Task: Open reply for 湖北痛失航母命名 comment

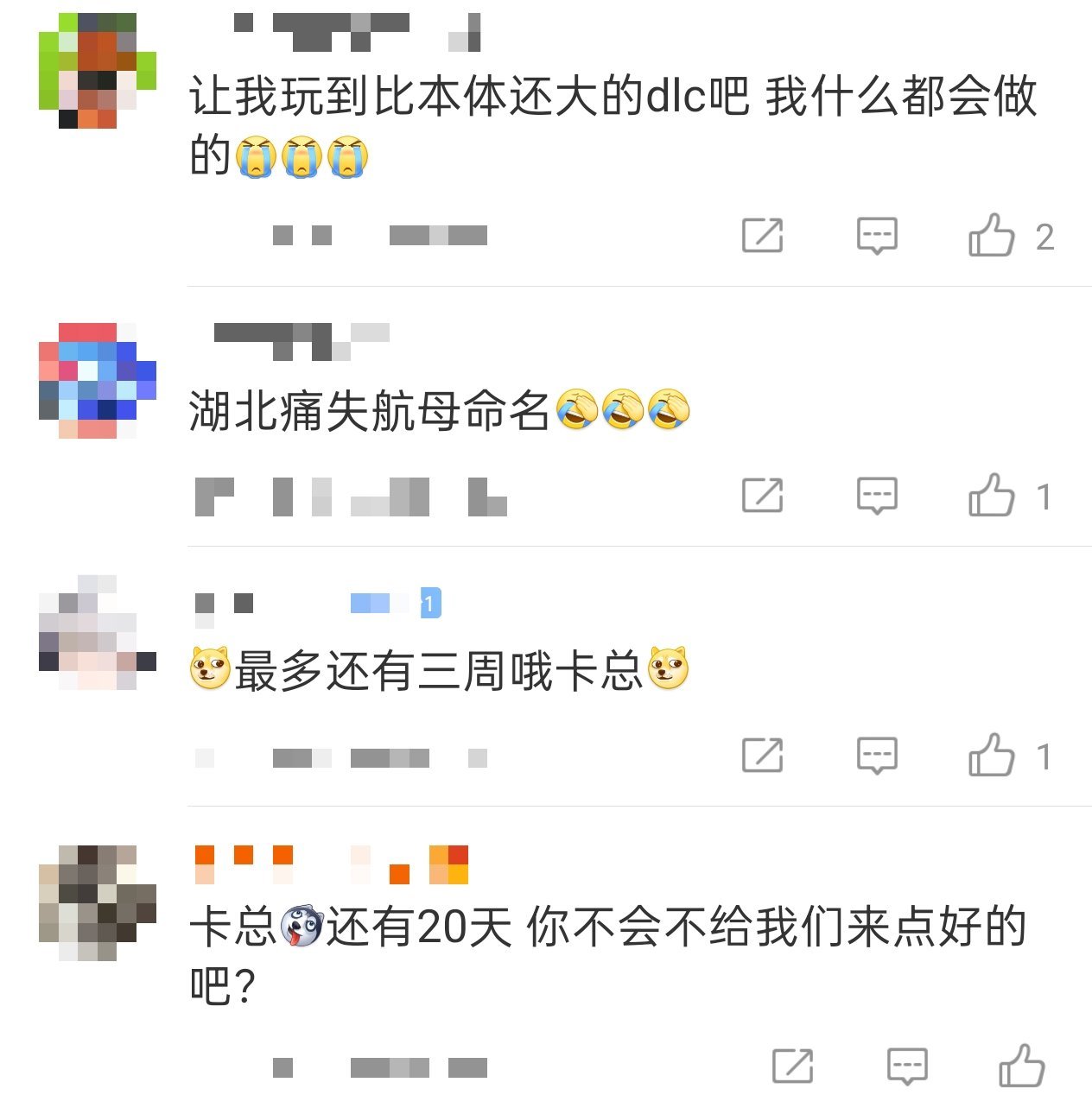Action: 877,496
